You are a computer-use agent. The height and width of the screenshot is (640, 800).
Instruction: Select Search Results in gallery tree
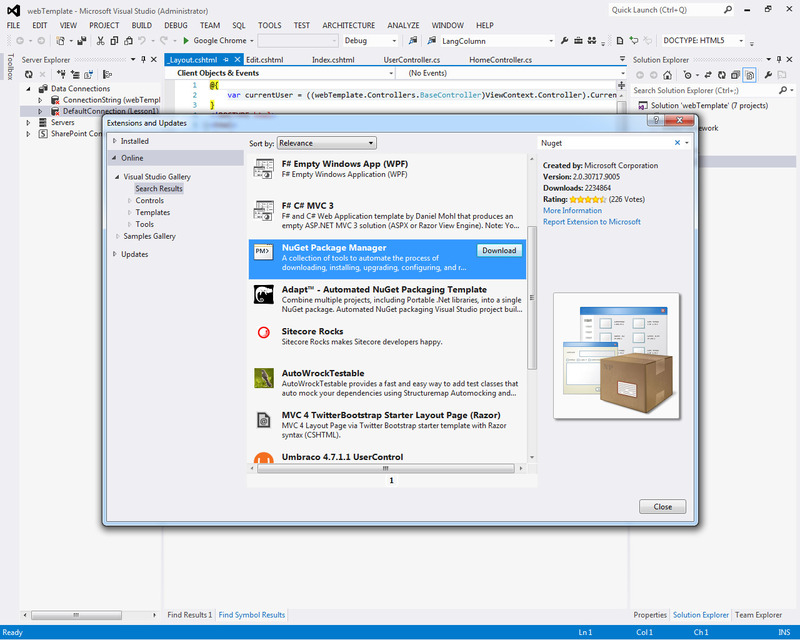tap(159, 188)
